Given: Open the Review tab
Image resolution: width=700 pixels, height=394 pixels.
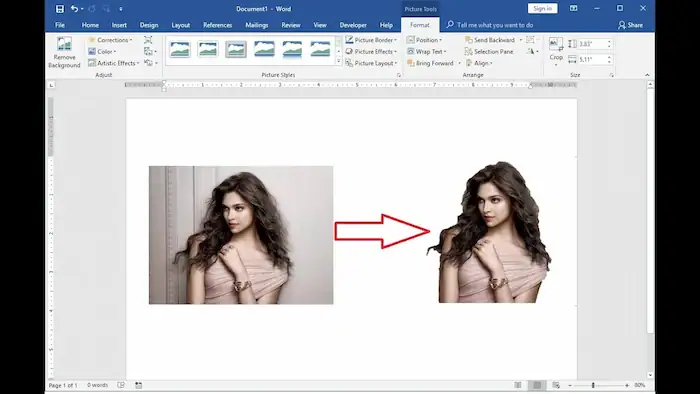Looking at the screenshot, I should tap(291, 25).
